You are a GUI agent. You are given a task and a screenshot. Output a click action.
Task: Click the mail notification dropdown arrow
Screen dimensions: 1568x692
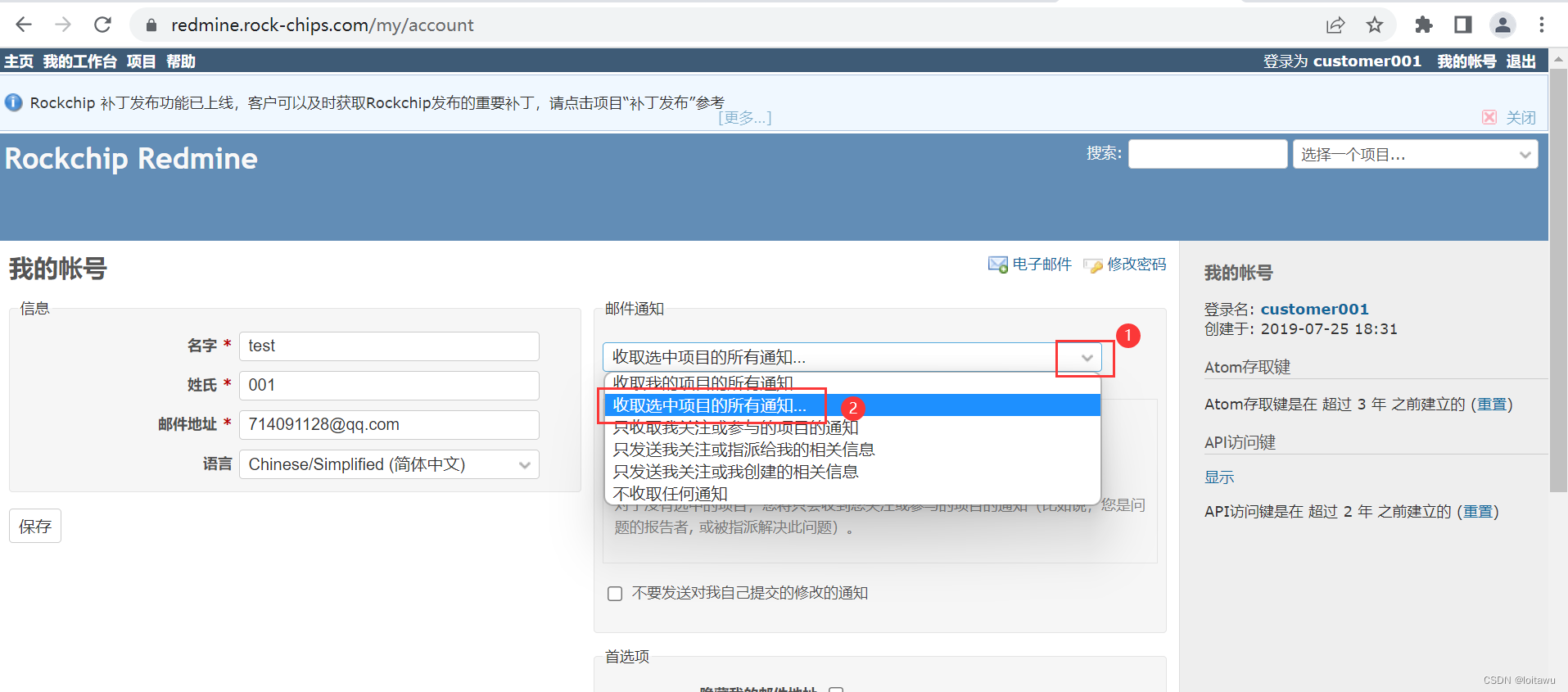(1087, 358)
